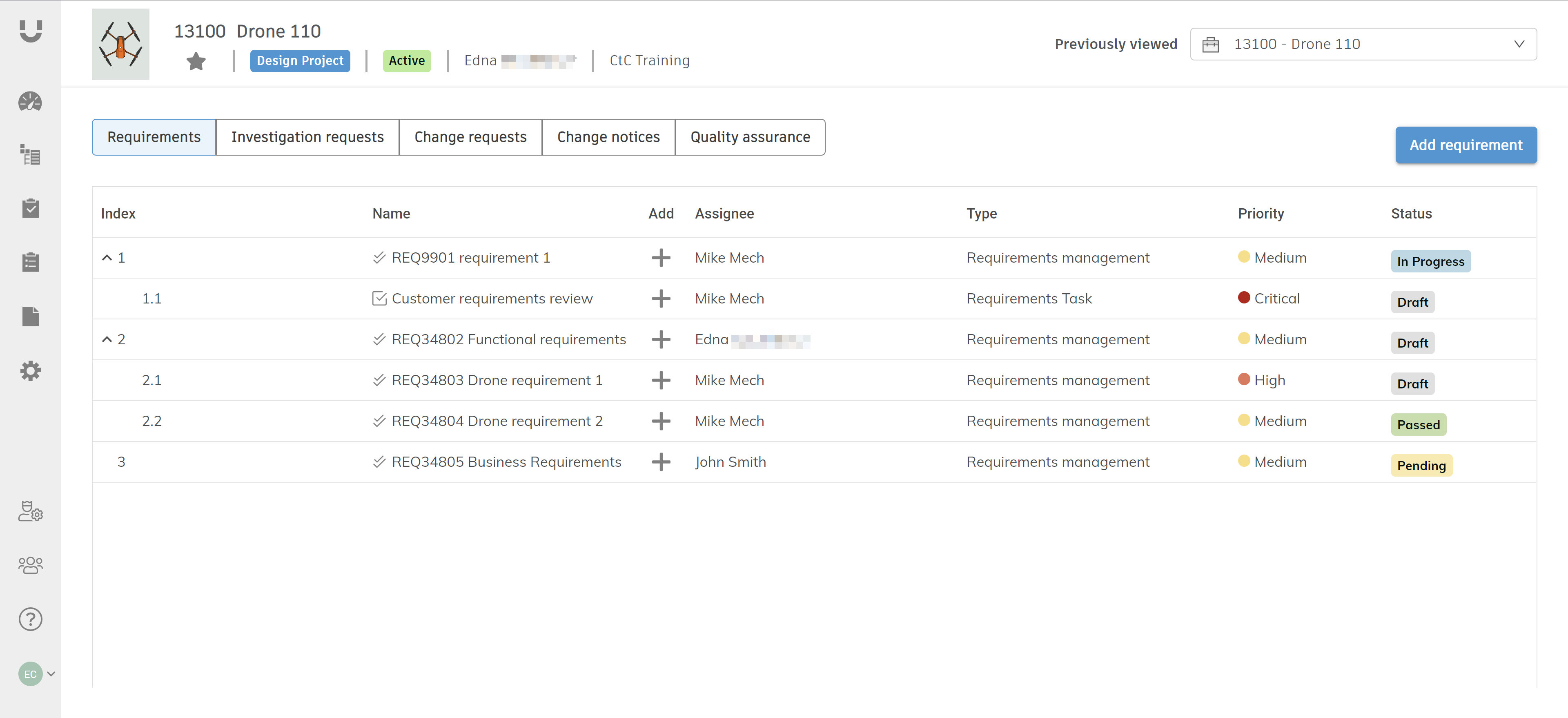1568x718 pixels.
Task: Click the Add requirement button
Action: (1465, 145)
